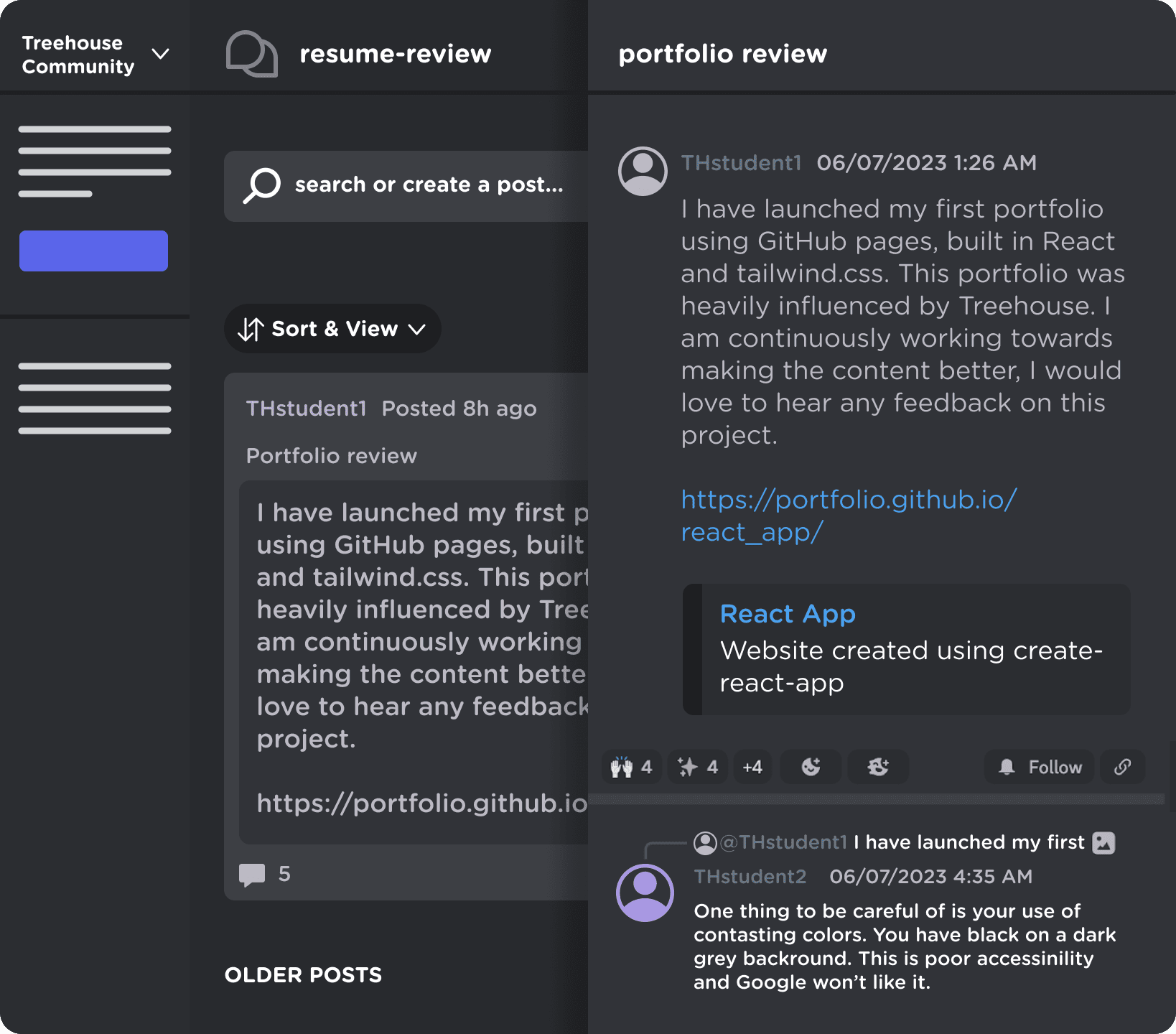The image size is (1176, 1034).
Task: Toggle the sparkles reaction
Action: [x=696, y=767]
